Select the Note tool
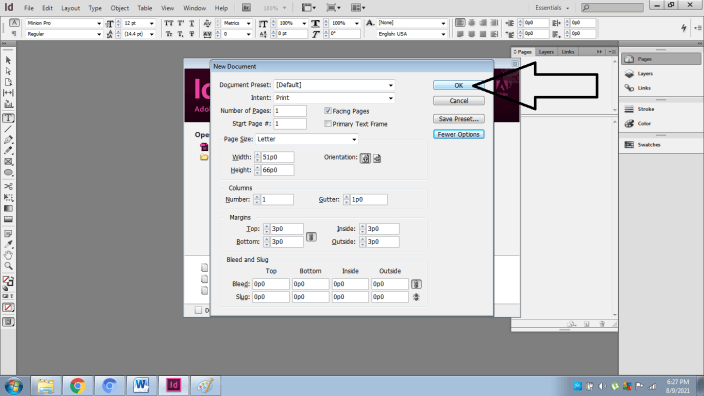 click(x=8, y=234)
